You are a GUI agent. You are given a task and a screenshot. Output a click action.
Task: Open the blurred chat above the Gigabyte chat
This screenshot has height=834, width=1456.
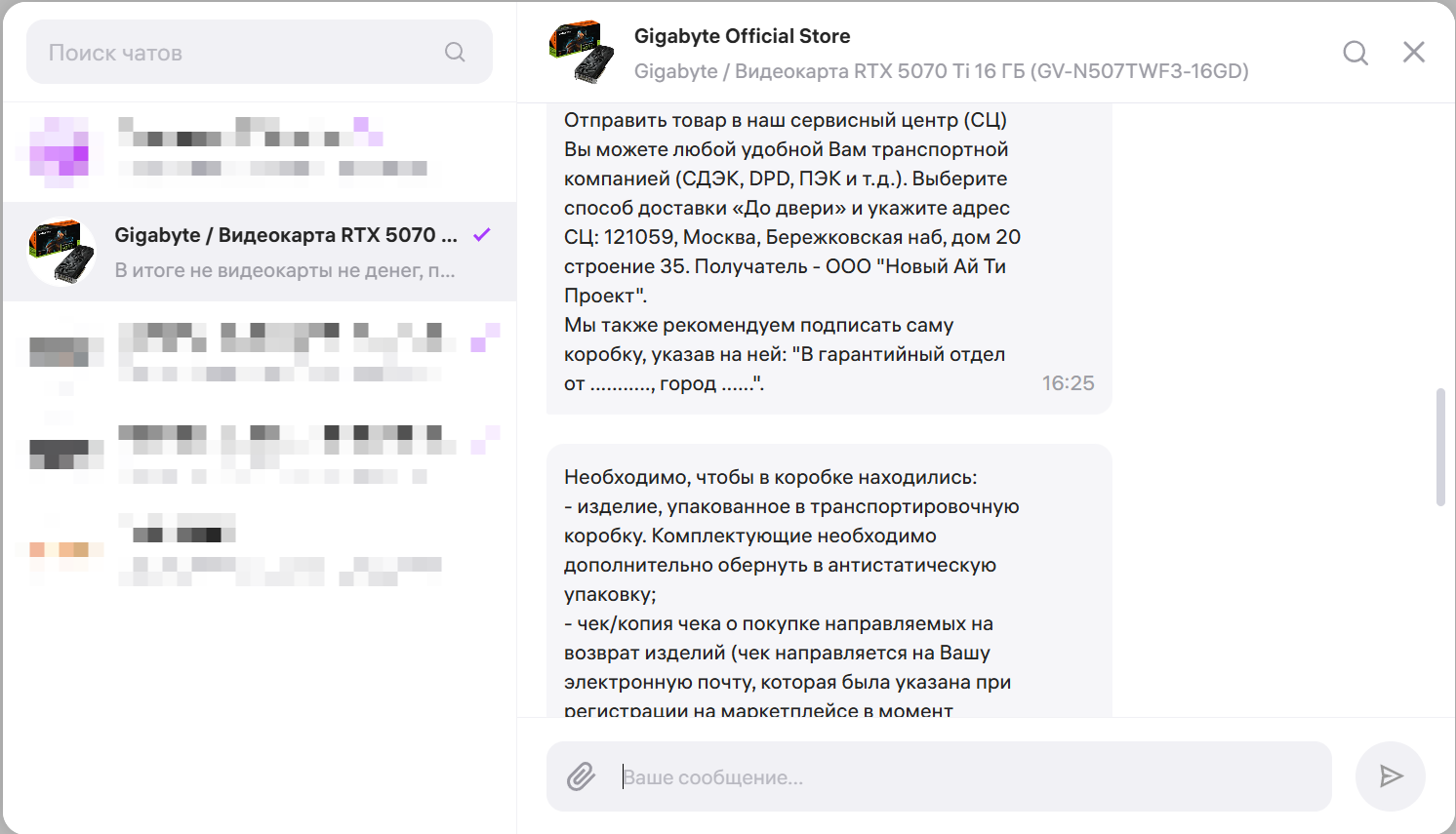pyautogui.click(x=260, y=152)
